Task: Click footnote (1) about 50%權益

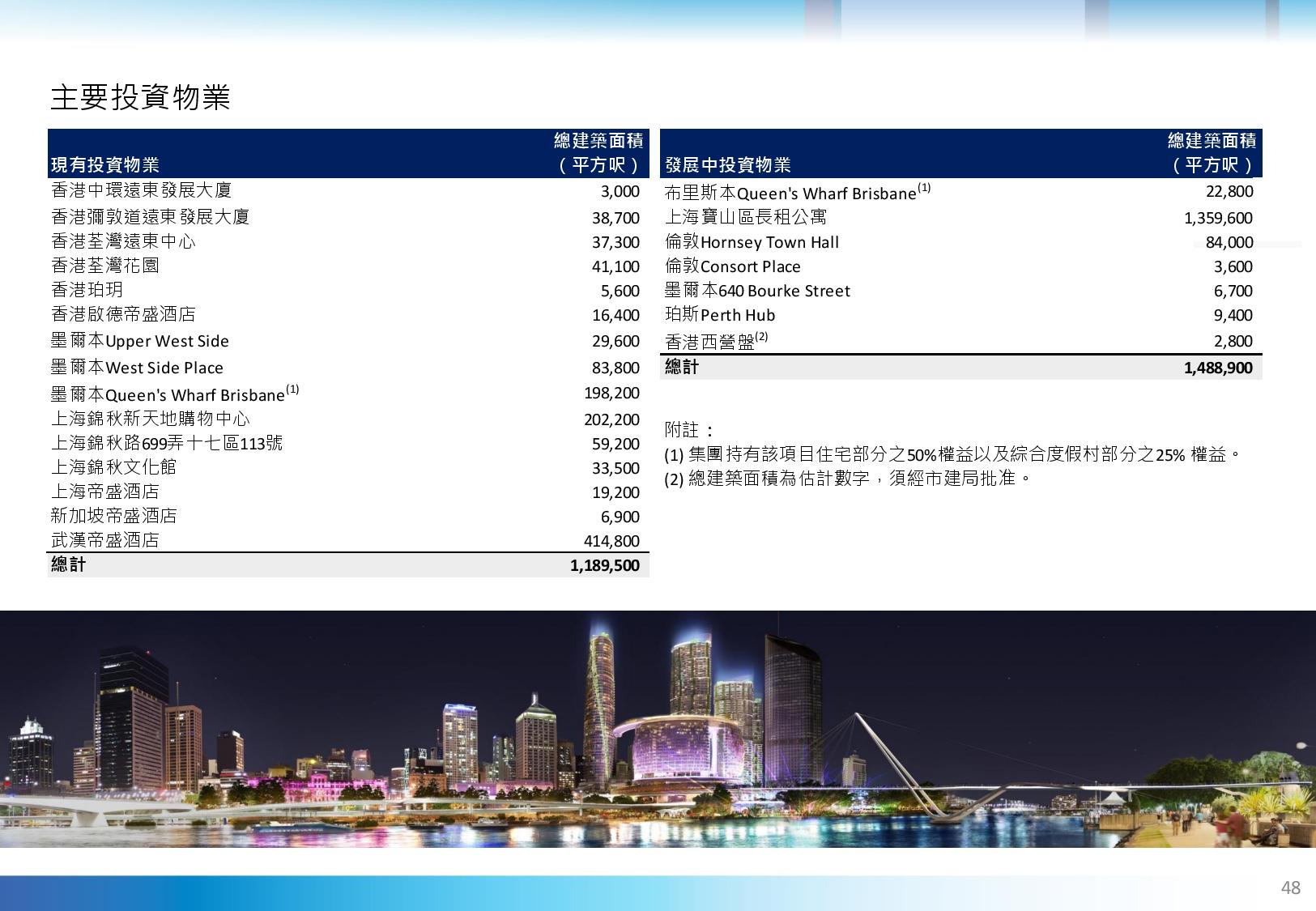Action: coord(953,453)
